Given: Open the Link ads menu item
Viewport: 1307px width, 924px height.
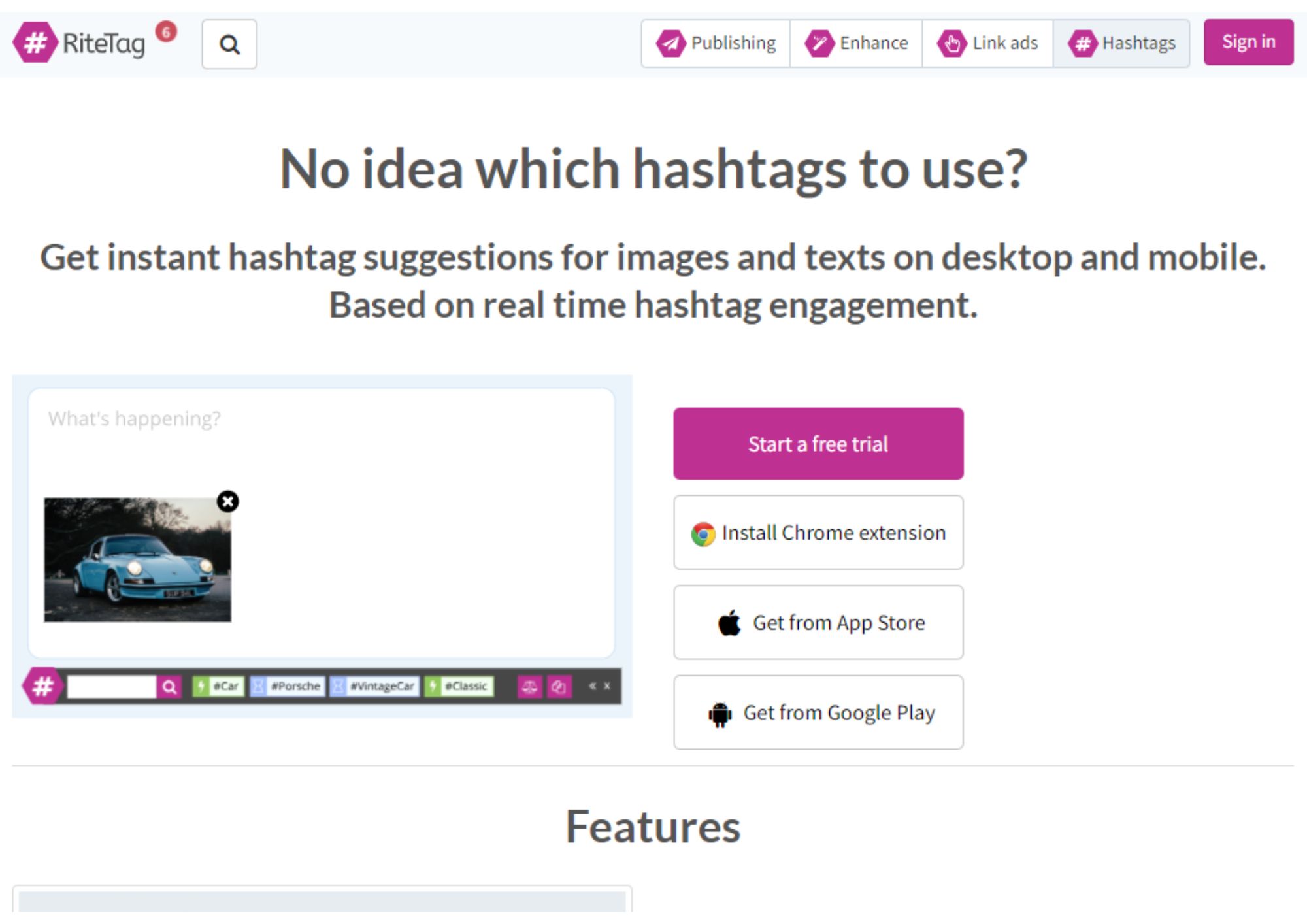Looking at the screenshot, I should [987, 44].
